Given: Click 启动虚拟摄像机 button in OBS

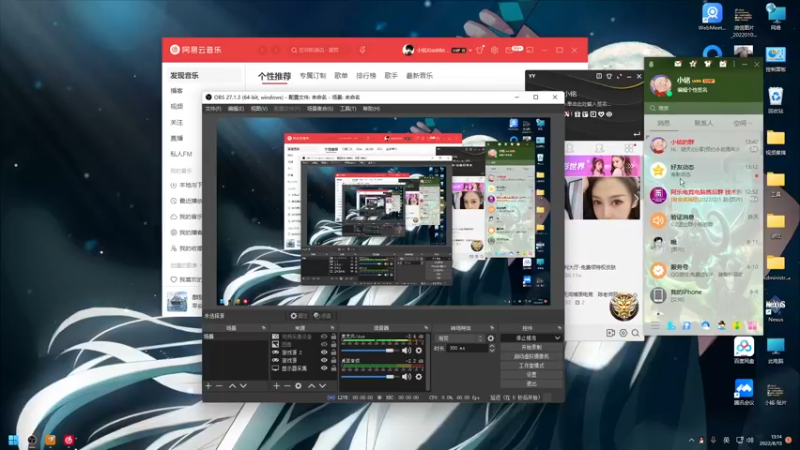Looking at the screenshot, I should coord(531,356).
